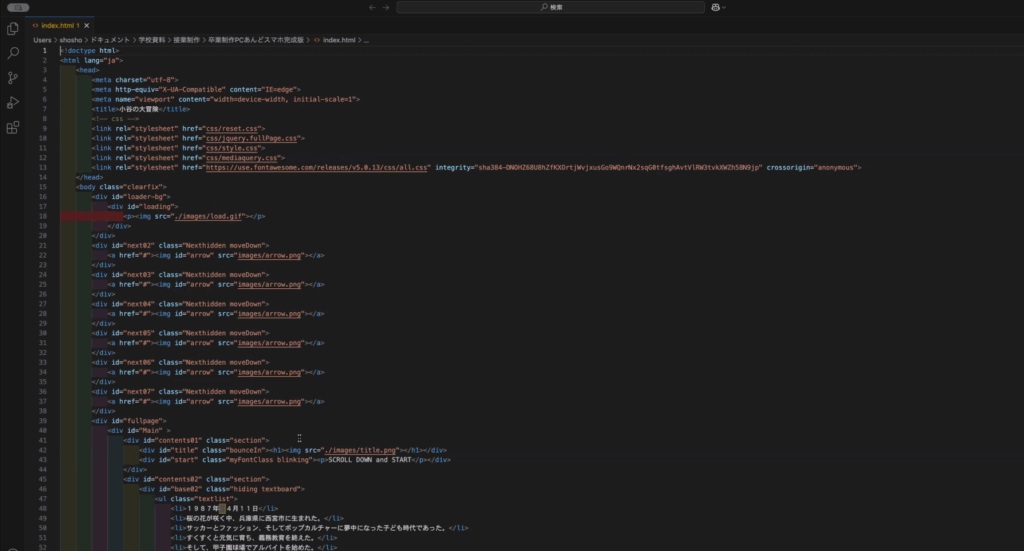Open the Source Control view
The image size is (1024, 551).
tap(13, 78)
